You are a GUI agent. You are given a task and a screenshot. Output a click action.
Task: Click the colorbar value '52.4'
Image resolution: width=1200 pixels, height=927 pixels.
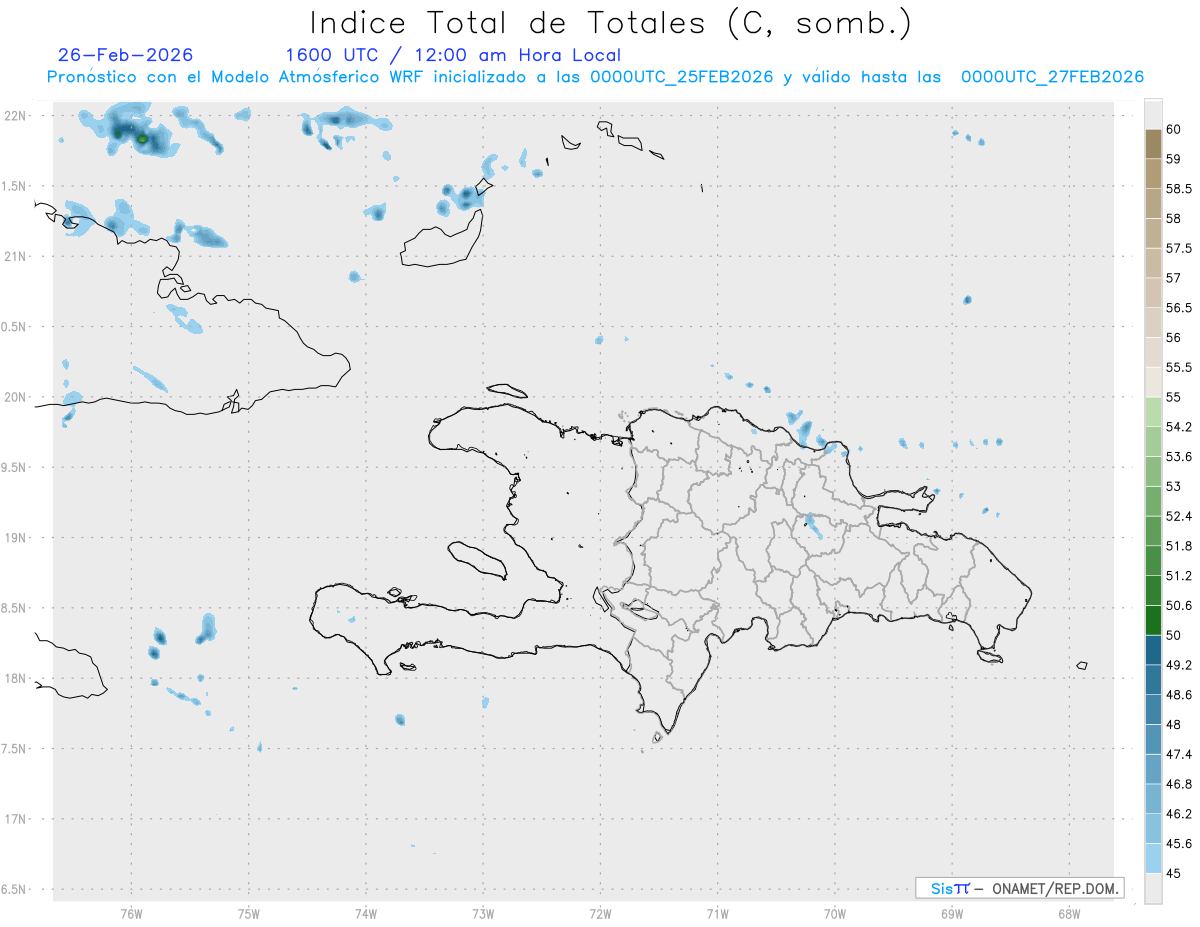[x=1179, y=516]
